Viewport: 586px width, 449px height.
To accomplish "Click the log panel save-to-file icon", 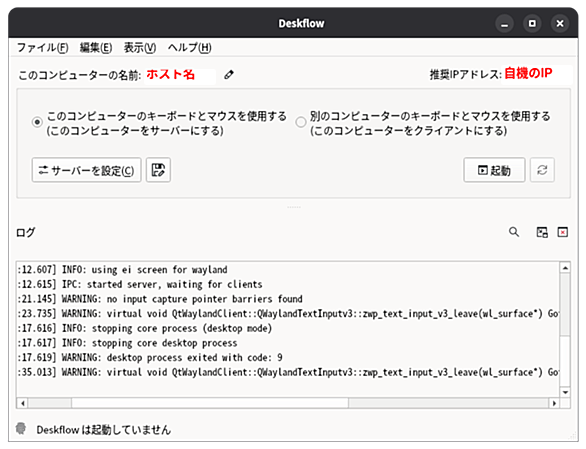I will pos(542,232).
